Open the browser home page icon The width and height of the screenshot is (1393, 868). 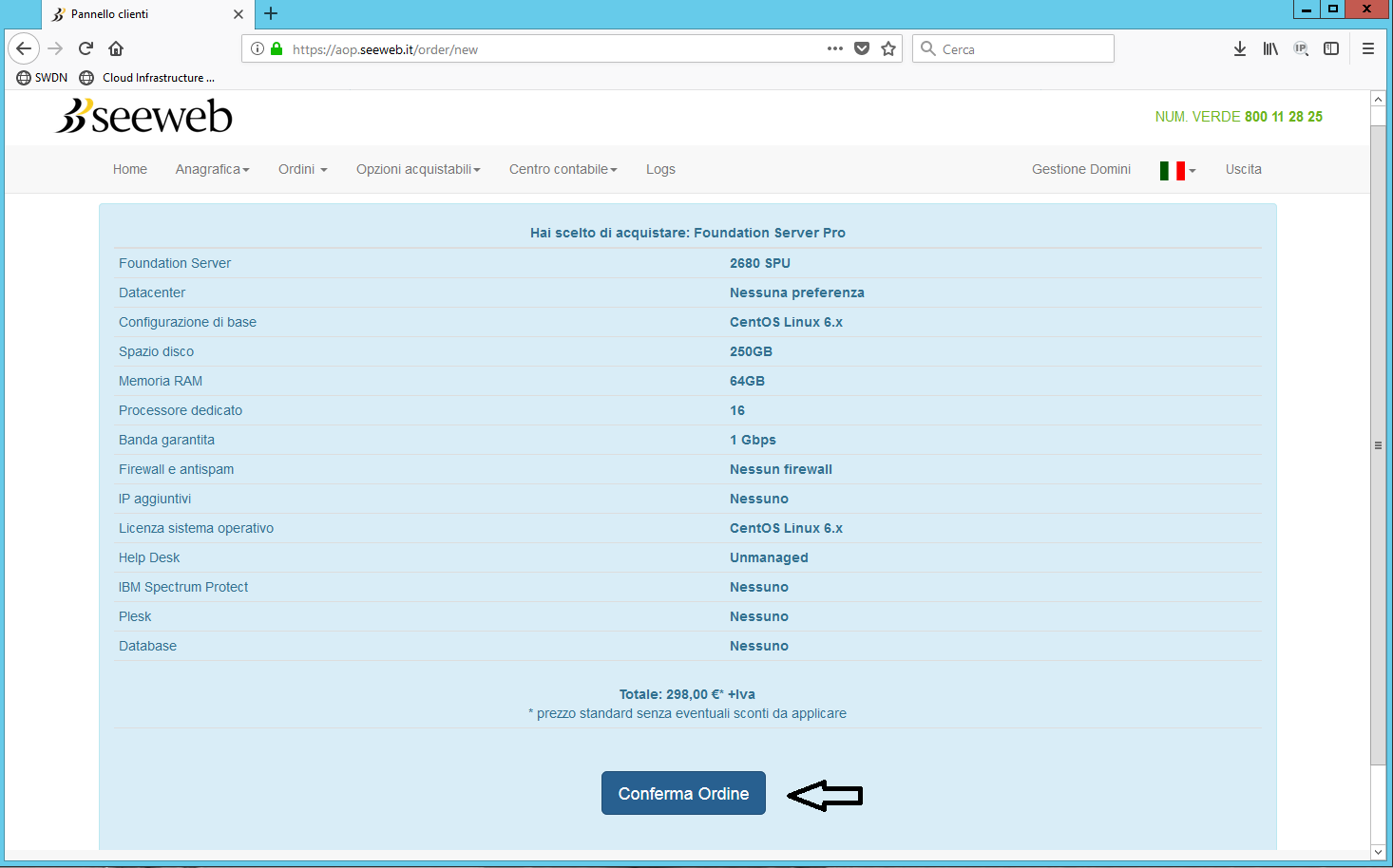(x=116, y=48)
